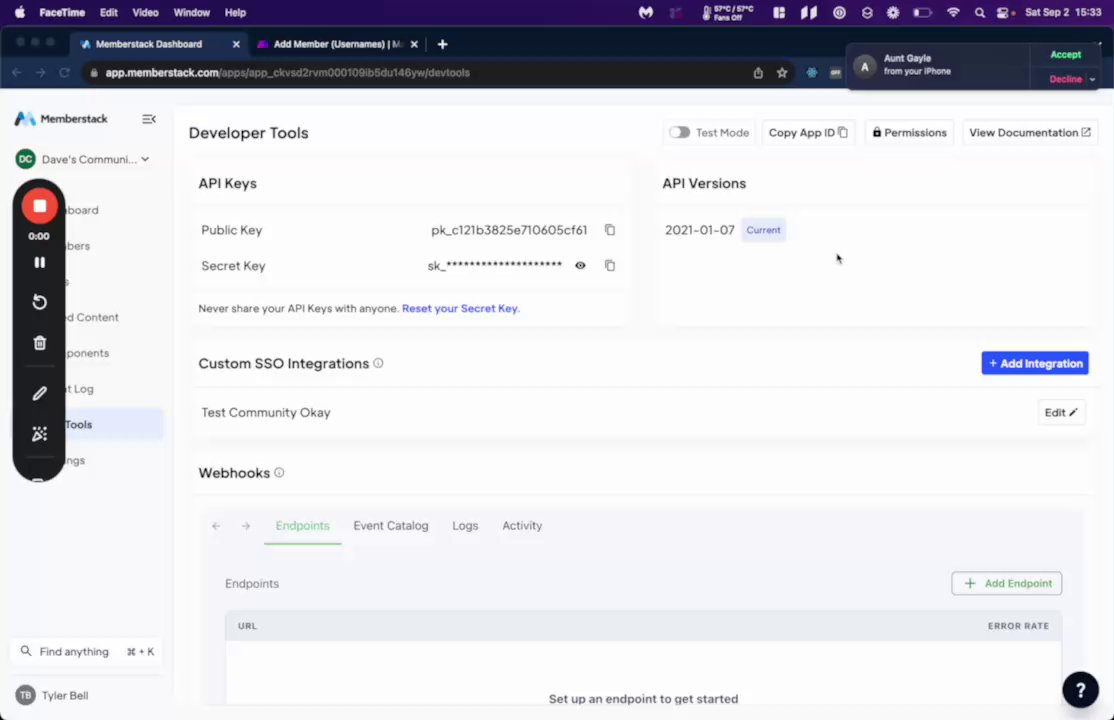This screenshot has width=1114, height=720.
Task: Open Wi-Fi status menu
Action: [953, 13]
